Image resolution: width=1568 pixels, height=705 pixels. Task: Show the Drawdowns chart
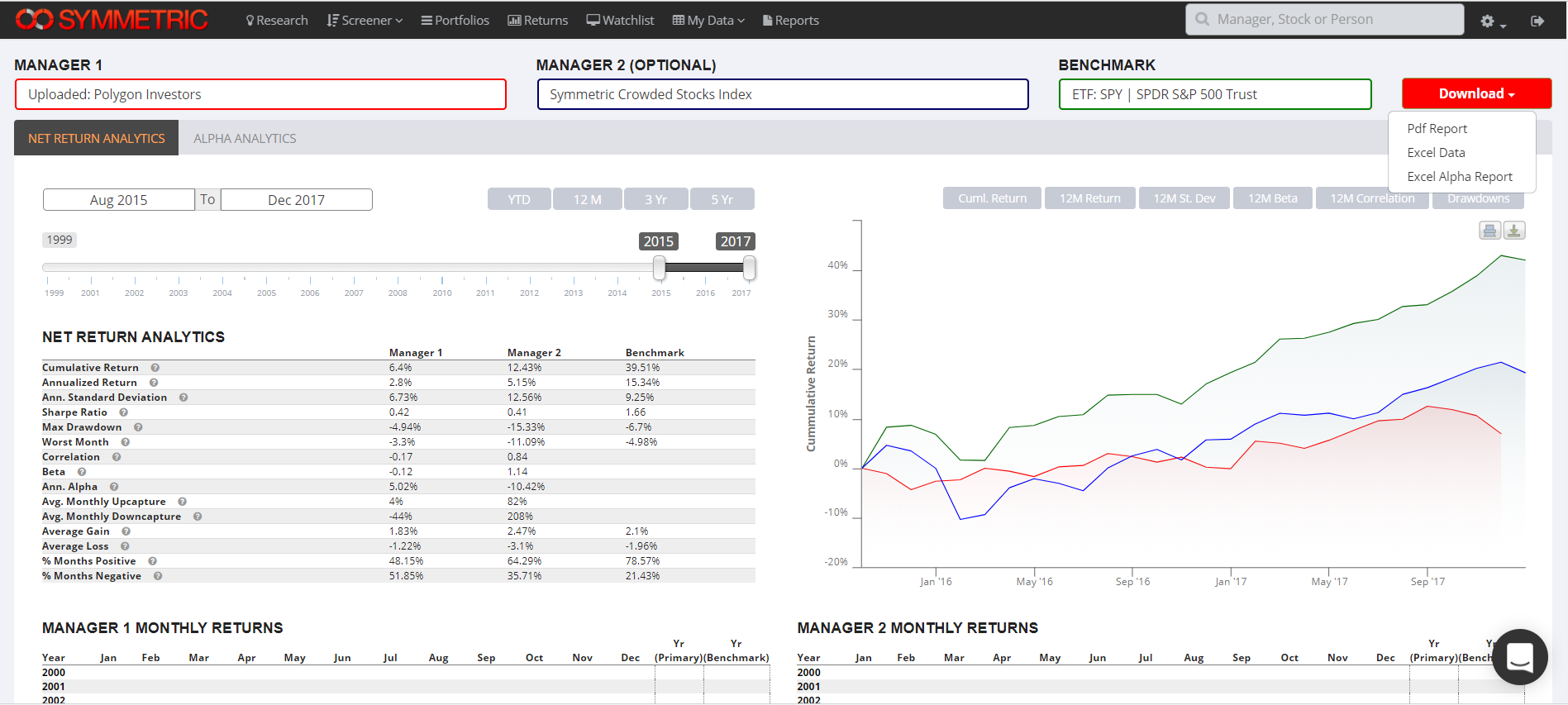(1478, 198)
